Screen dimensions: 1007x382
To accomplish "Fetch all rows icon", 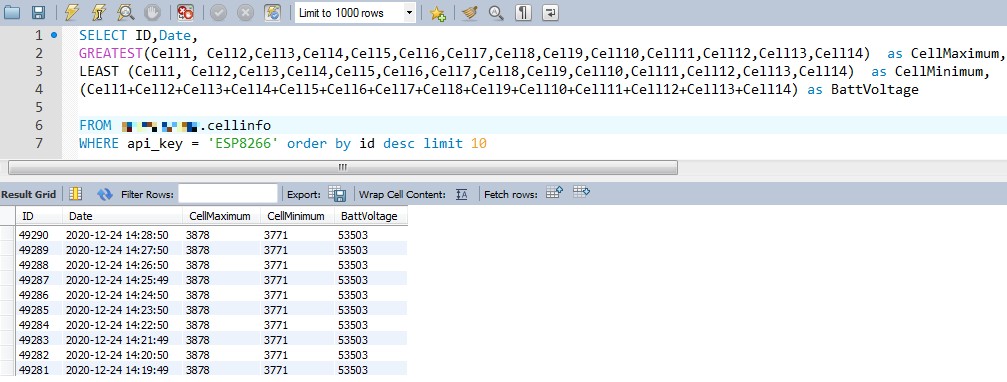I will coord(581,191).
